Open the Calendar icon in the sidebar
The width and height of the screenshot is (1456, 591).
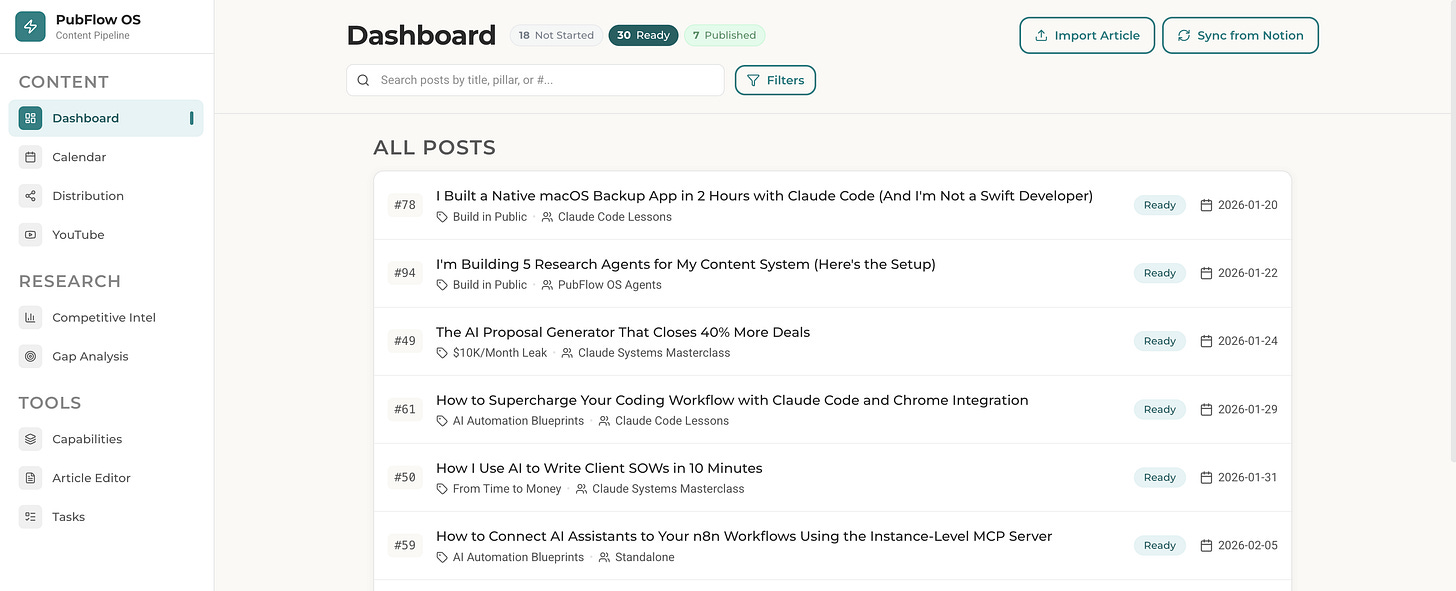33,157
